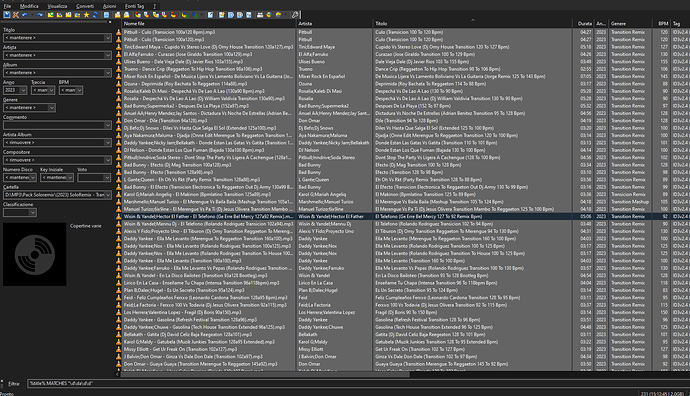The height and width of the screenshot is (396, 690).
Task: Expand the Artista field dropdown
Action: pos(108,55)
